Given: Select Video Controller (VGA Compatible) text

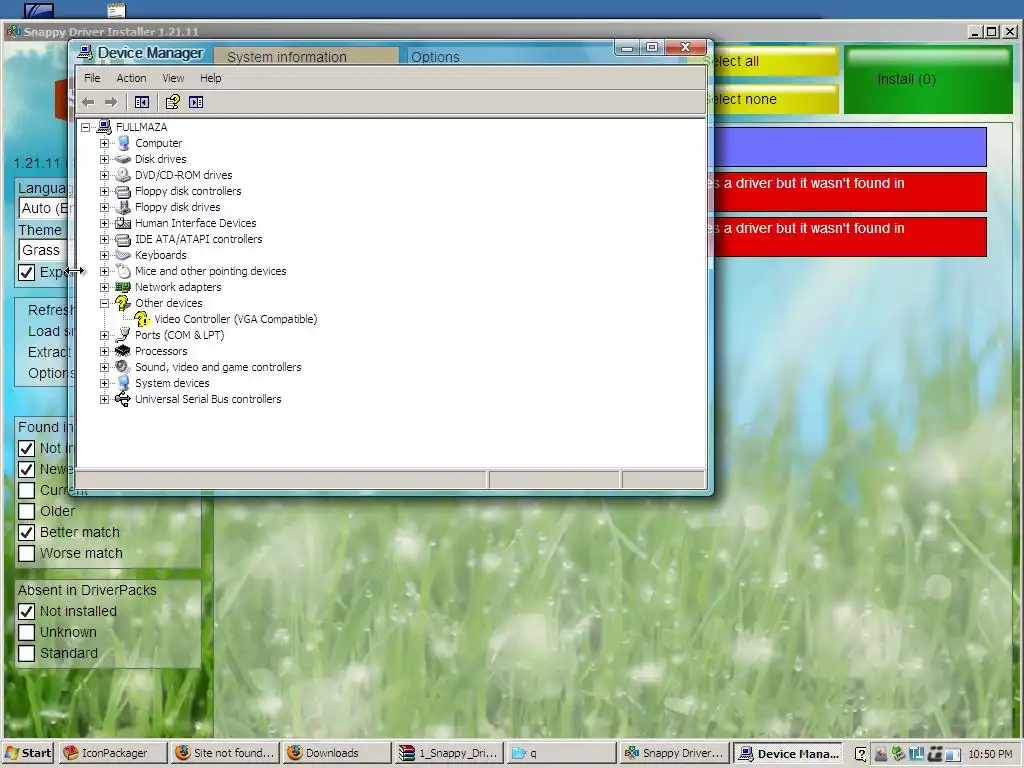Looking at the screenshot, I should tap(236, 319).
